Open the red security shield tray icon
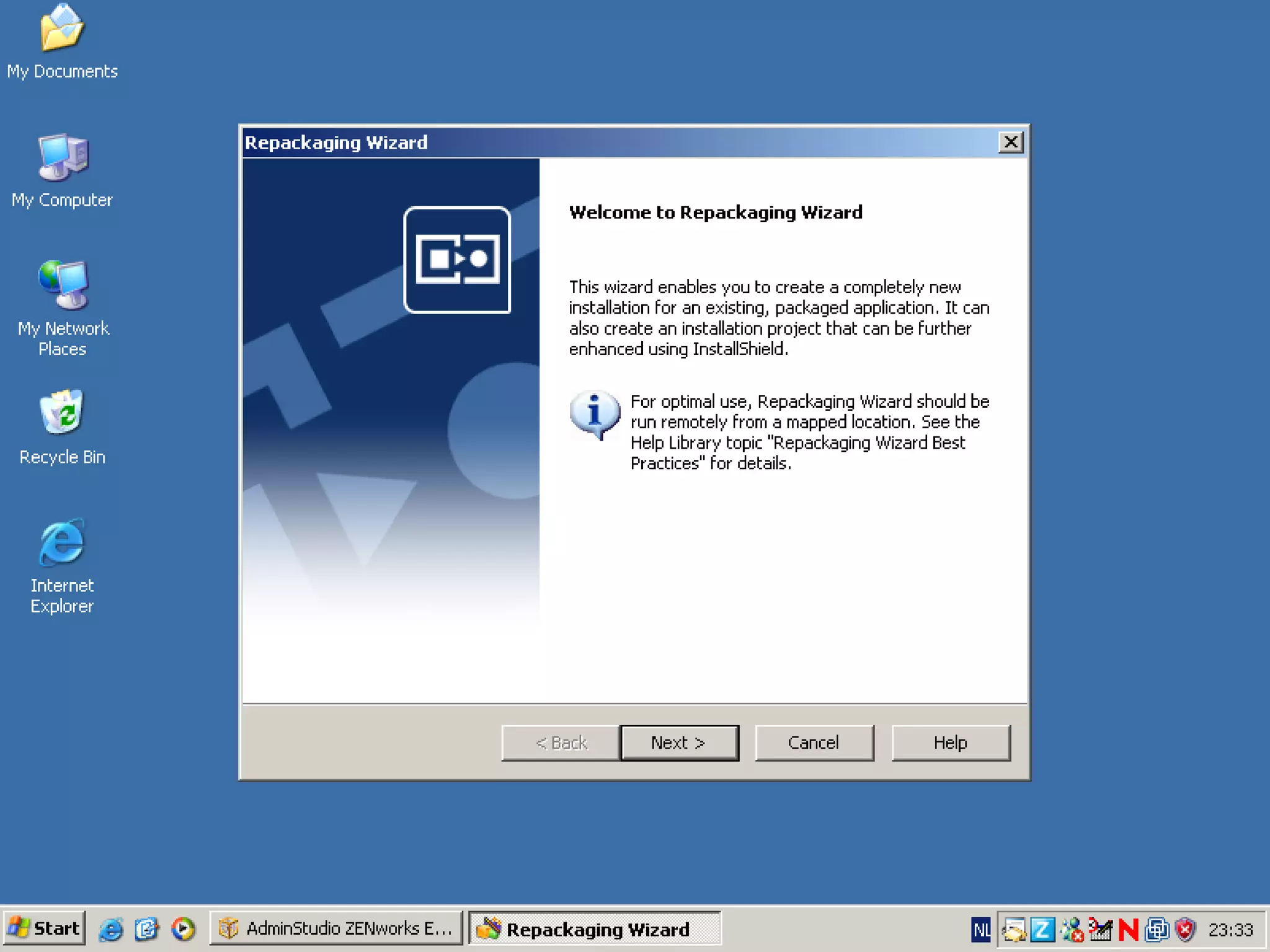The image size is (1270, 952). point(1185,929)
